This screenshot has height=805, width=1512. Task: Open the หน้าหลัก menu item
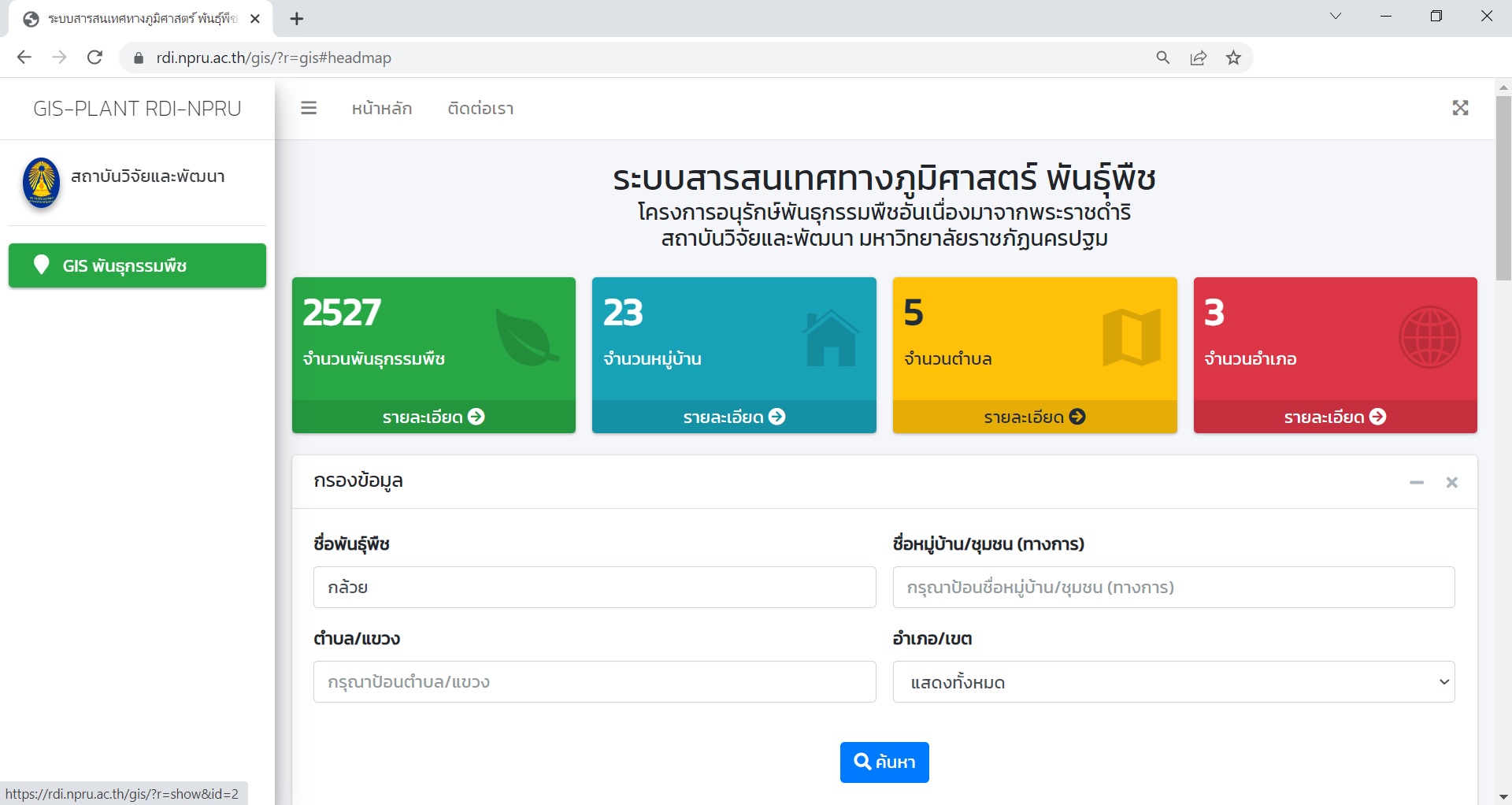coord(382,109)
